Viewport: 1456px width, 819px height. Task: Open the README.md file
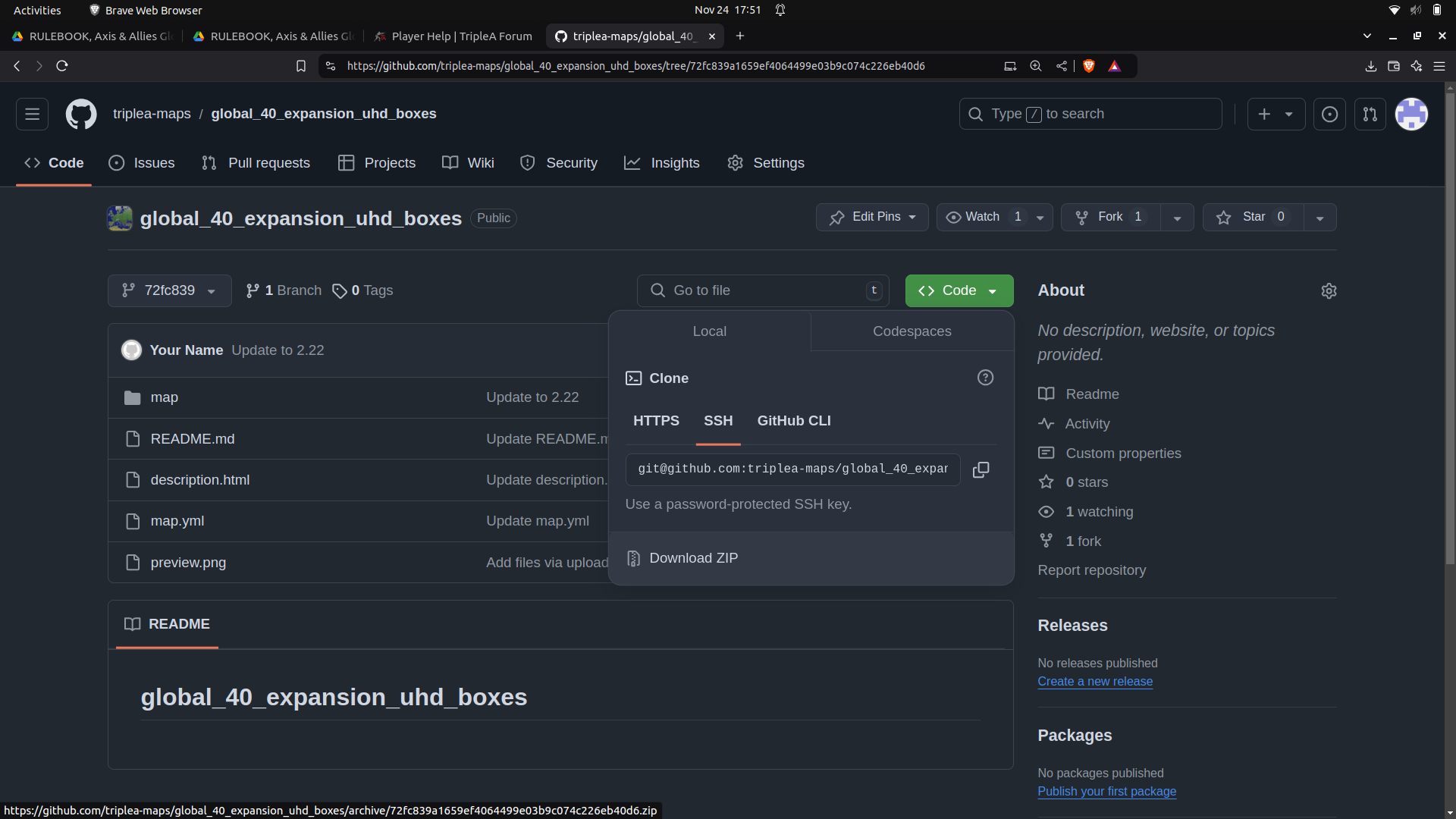[x=193, y=439]
